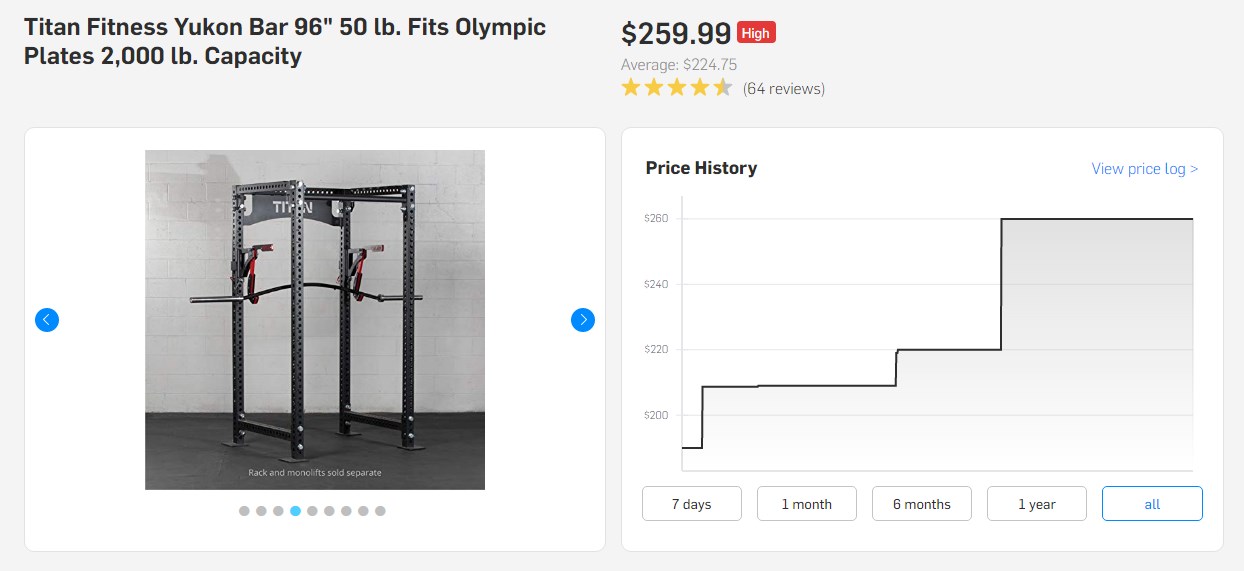The width and height of the screenshot is (1244, 571).
Task: Select the last carousel dot
Action: 380,511
